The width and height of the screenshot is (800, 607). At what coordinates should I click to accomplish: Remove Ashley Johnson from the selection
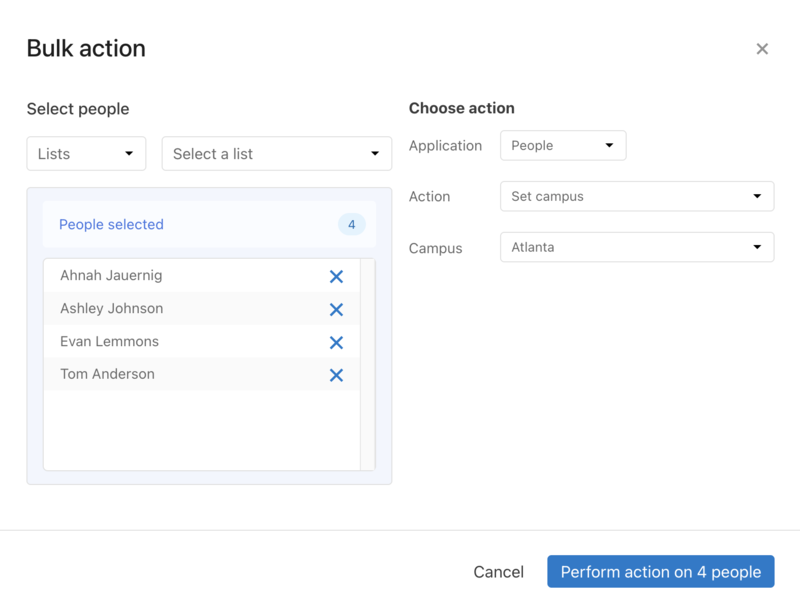tap(336, 310)
